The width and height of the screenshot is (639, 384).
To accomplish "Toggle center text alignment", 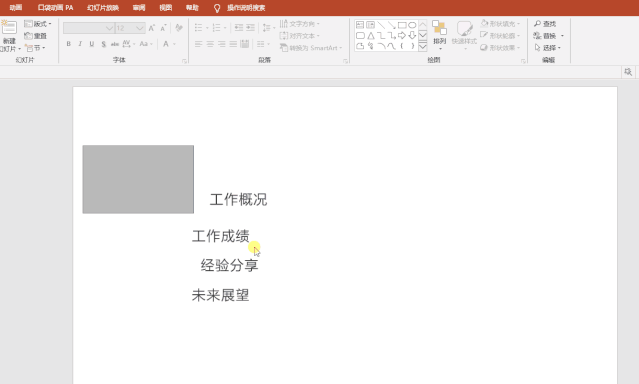I will 210,44.
